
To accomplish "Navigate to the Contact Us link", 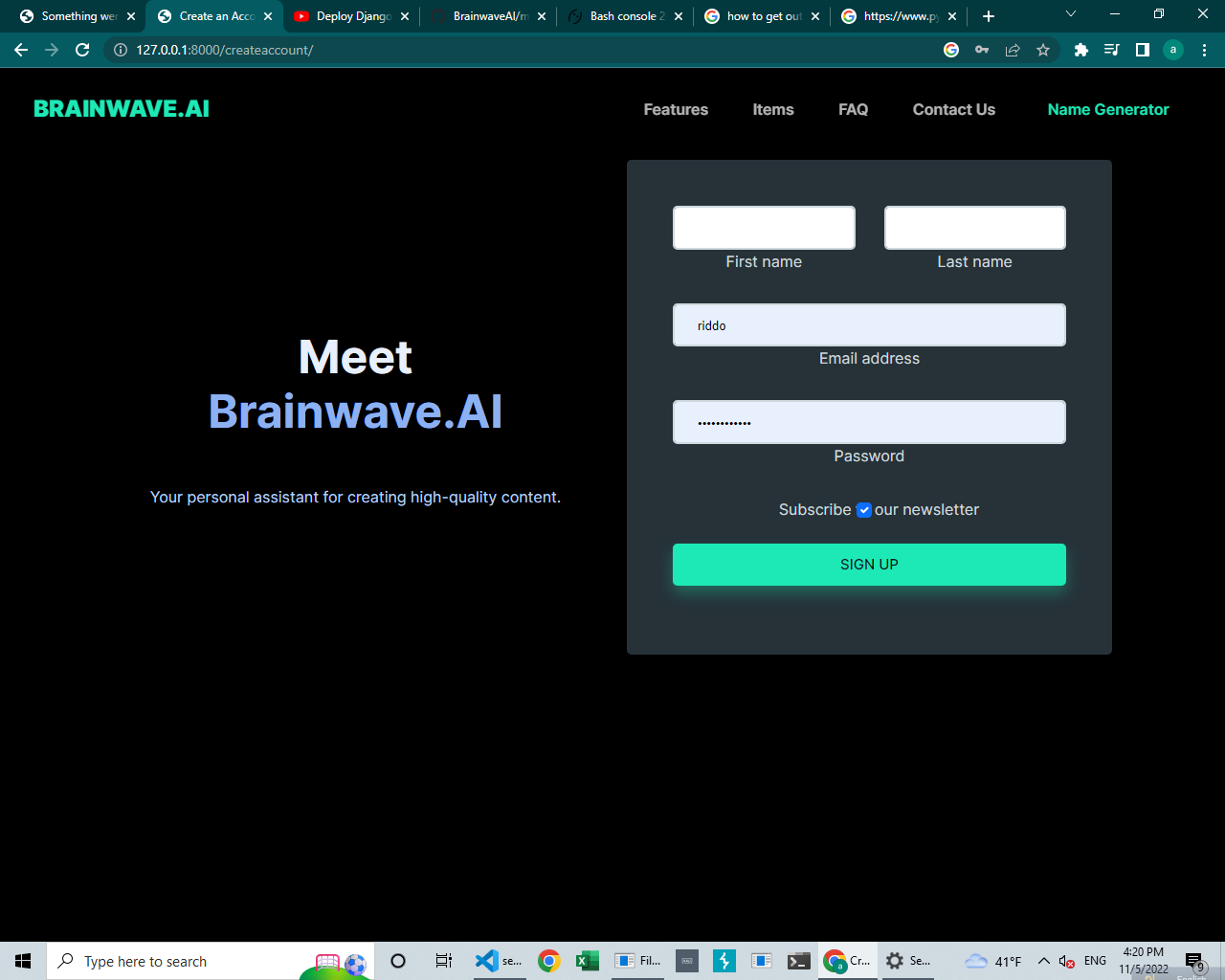I will tap(953, 109).
